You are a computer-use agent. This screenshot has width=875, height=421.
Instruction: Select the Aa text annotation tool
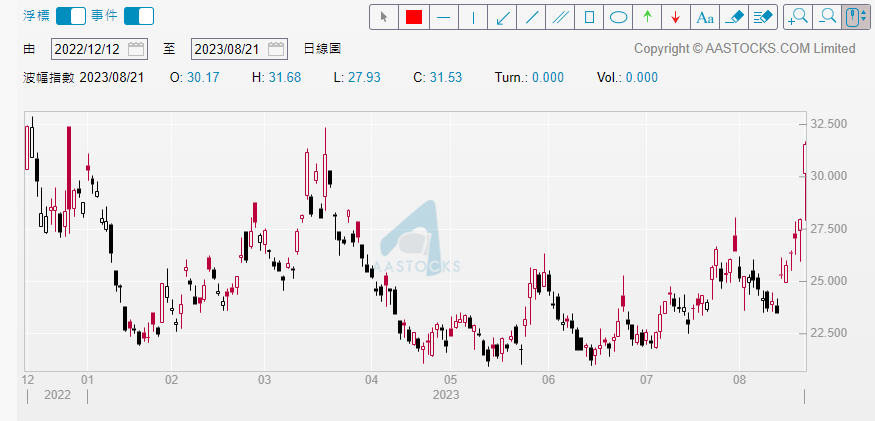[705, 17]
